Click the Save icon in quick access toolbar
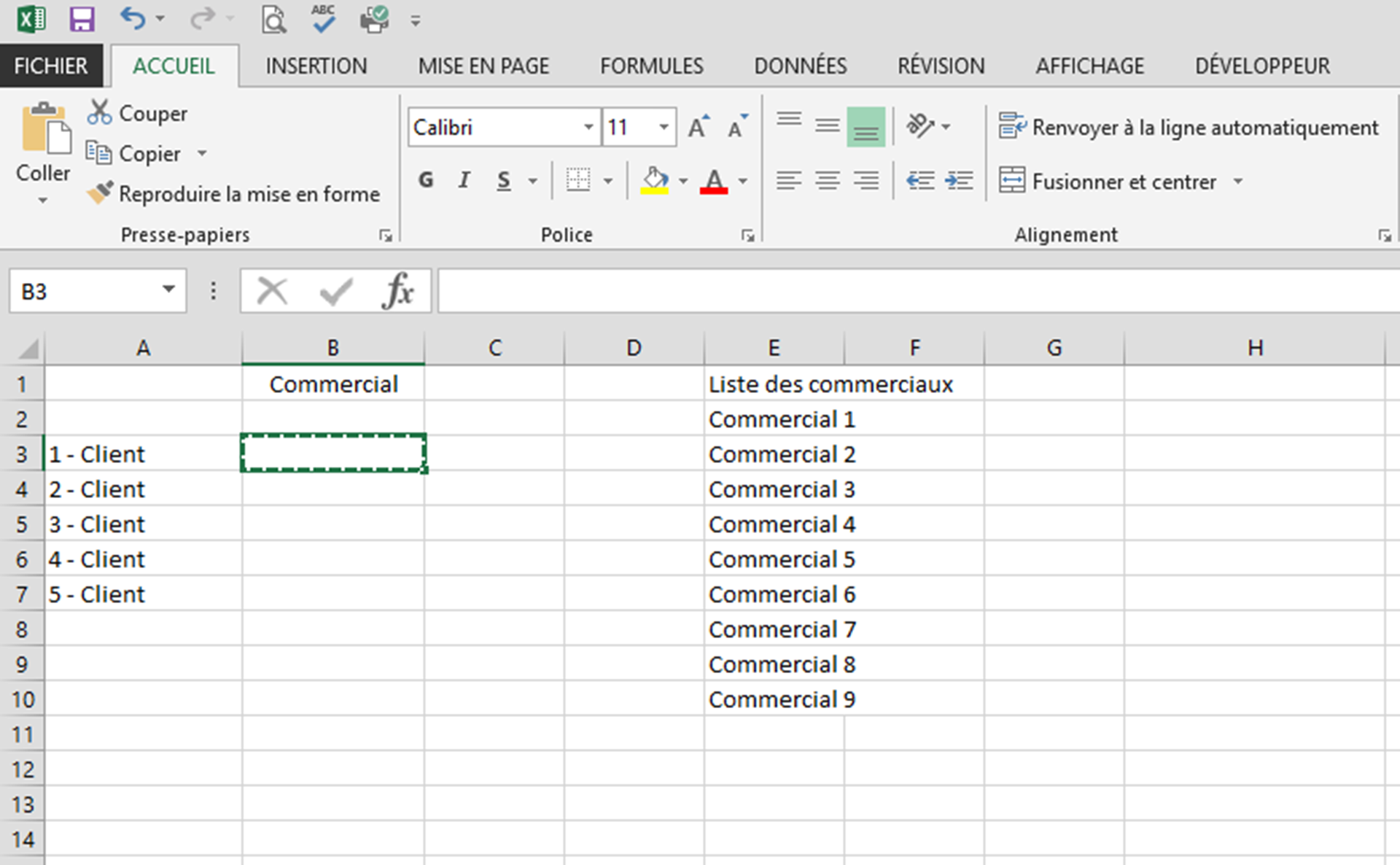 (82, 19)
